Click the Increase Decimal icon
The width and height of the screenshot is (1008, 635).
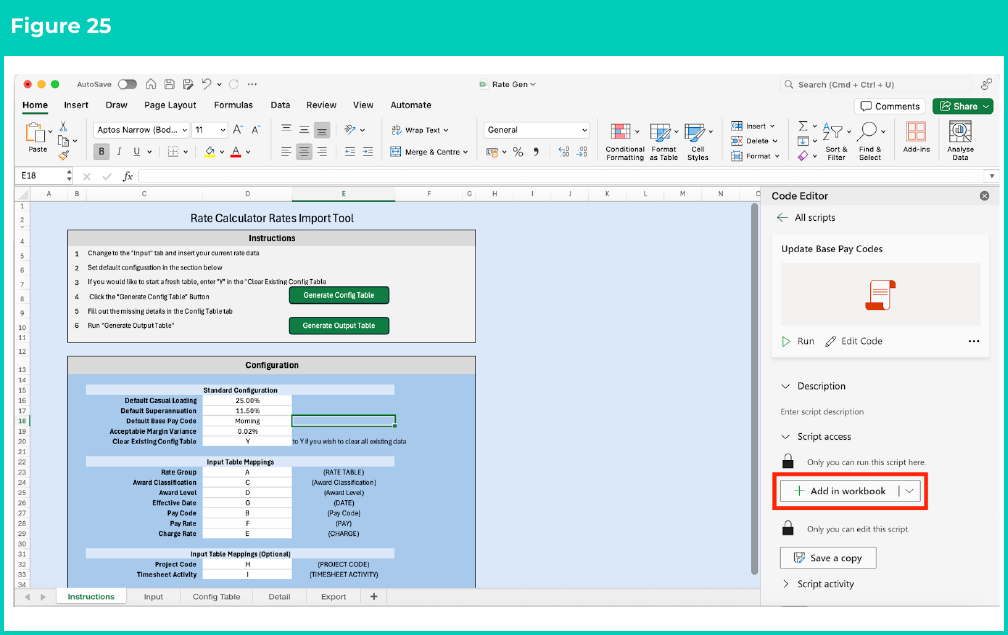pos(564,152)
